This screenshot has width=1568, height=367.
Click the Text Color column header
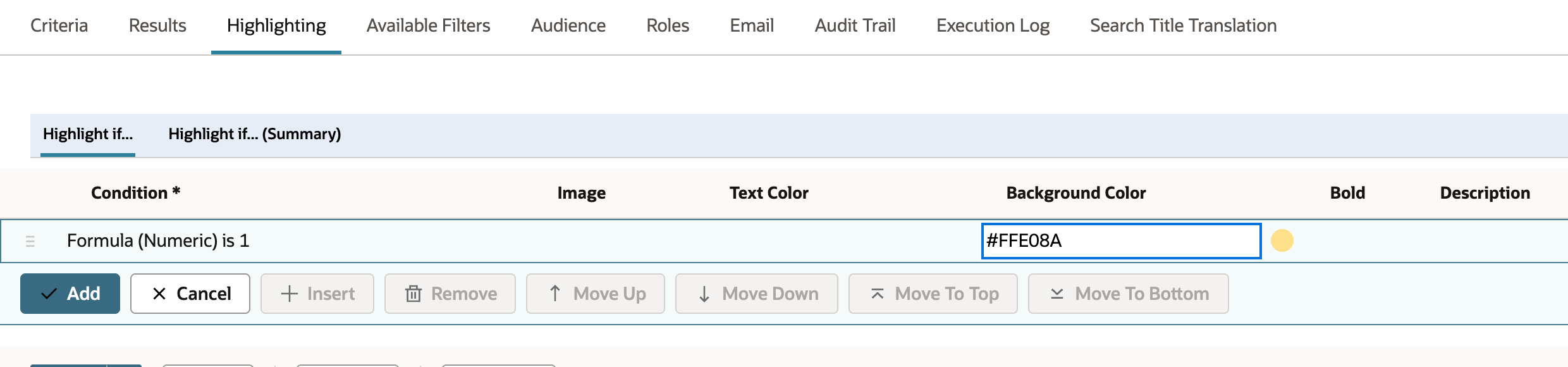pos(769,193)
